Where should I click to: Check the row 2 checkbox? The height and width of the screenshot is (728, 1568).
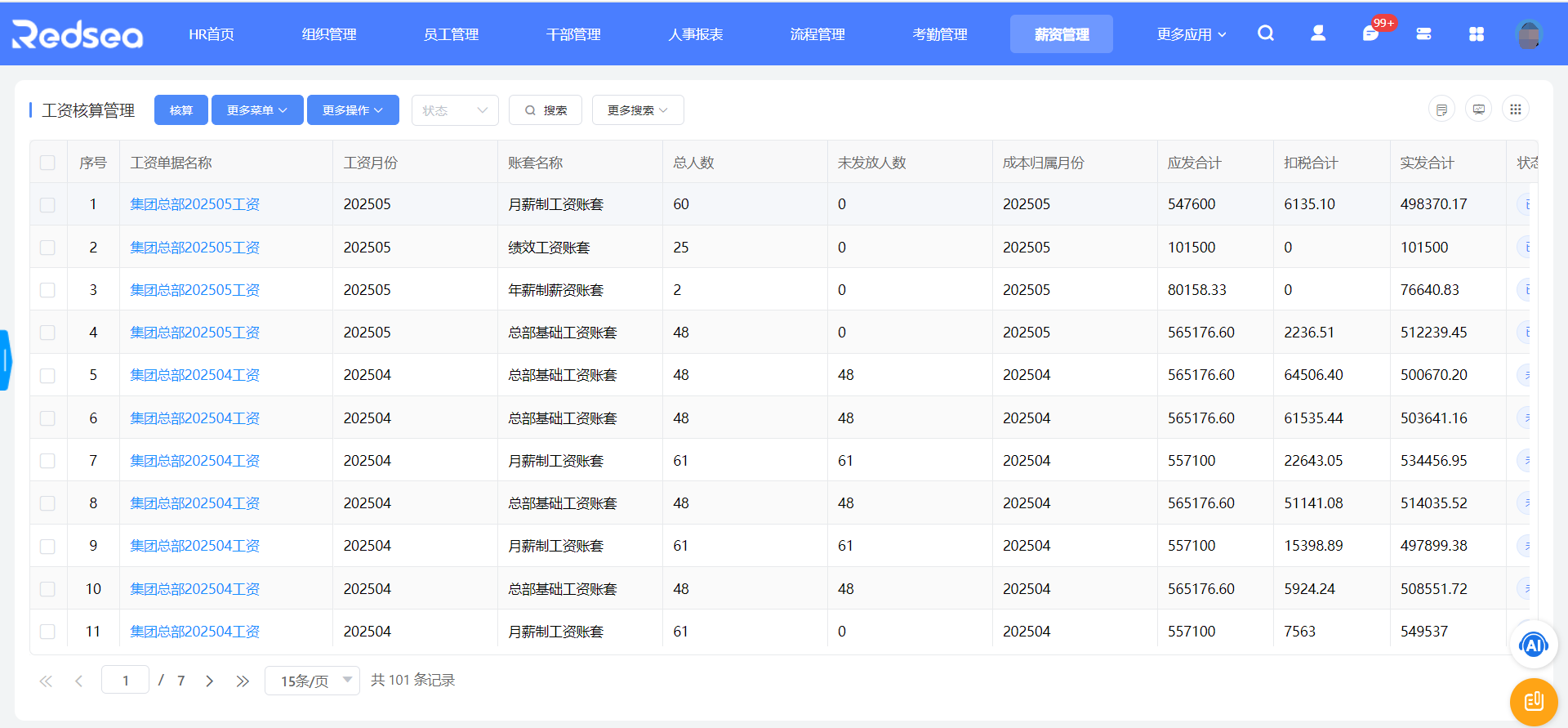[x=47, y=248]
